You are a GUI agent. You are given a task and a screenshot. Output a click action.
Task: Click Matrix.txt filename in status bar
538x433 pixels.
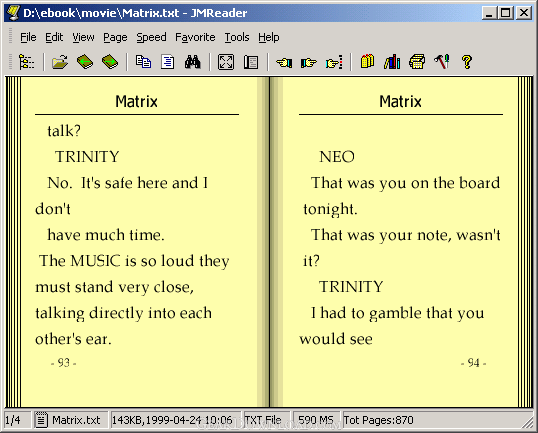click(x=76, y=420)
